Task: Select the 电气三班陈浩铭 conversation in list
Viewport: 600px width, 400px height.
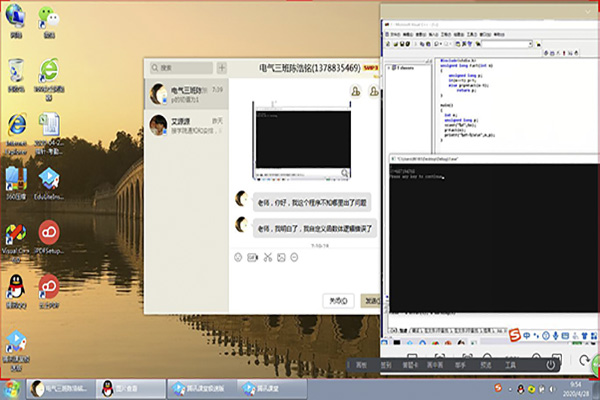Action: pos(186,95)
